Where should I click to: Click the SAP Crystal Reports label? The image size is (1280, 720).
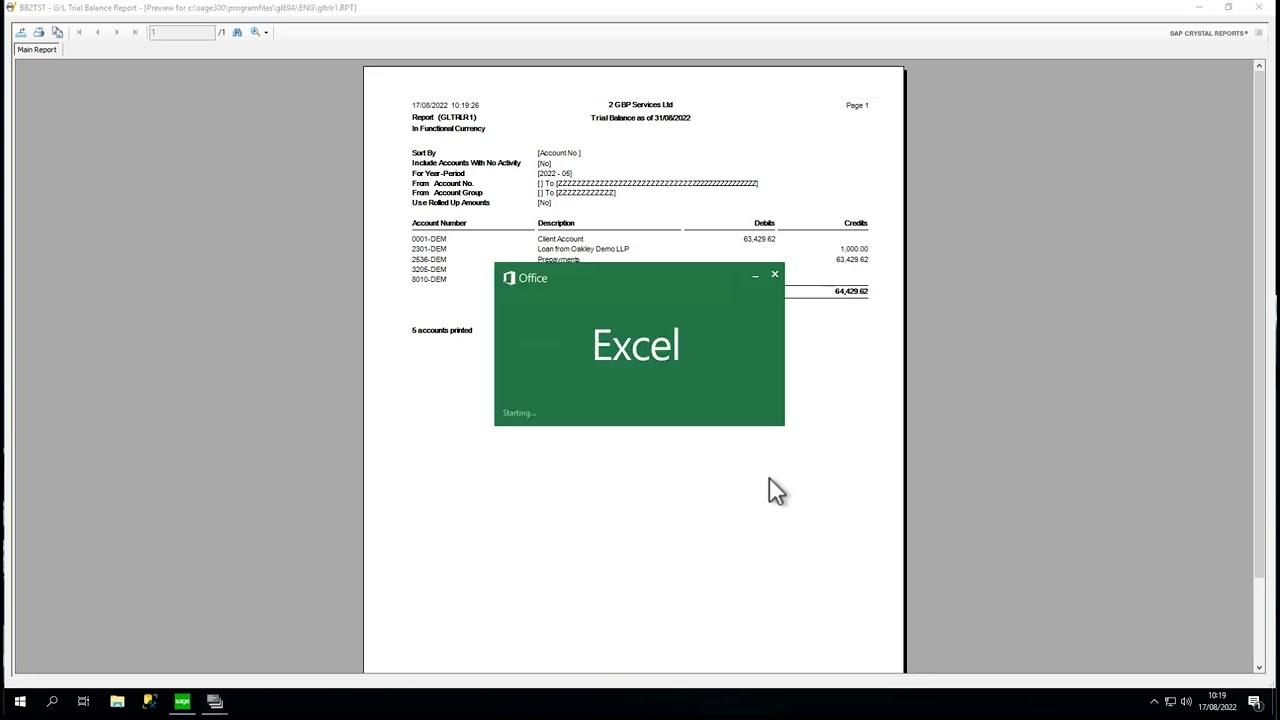point(1208,33)
